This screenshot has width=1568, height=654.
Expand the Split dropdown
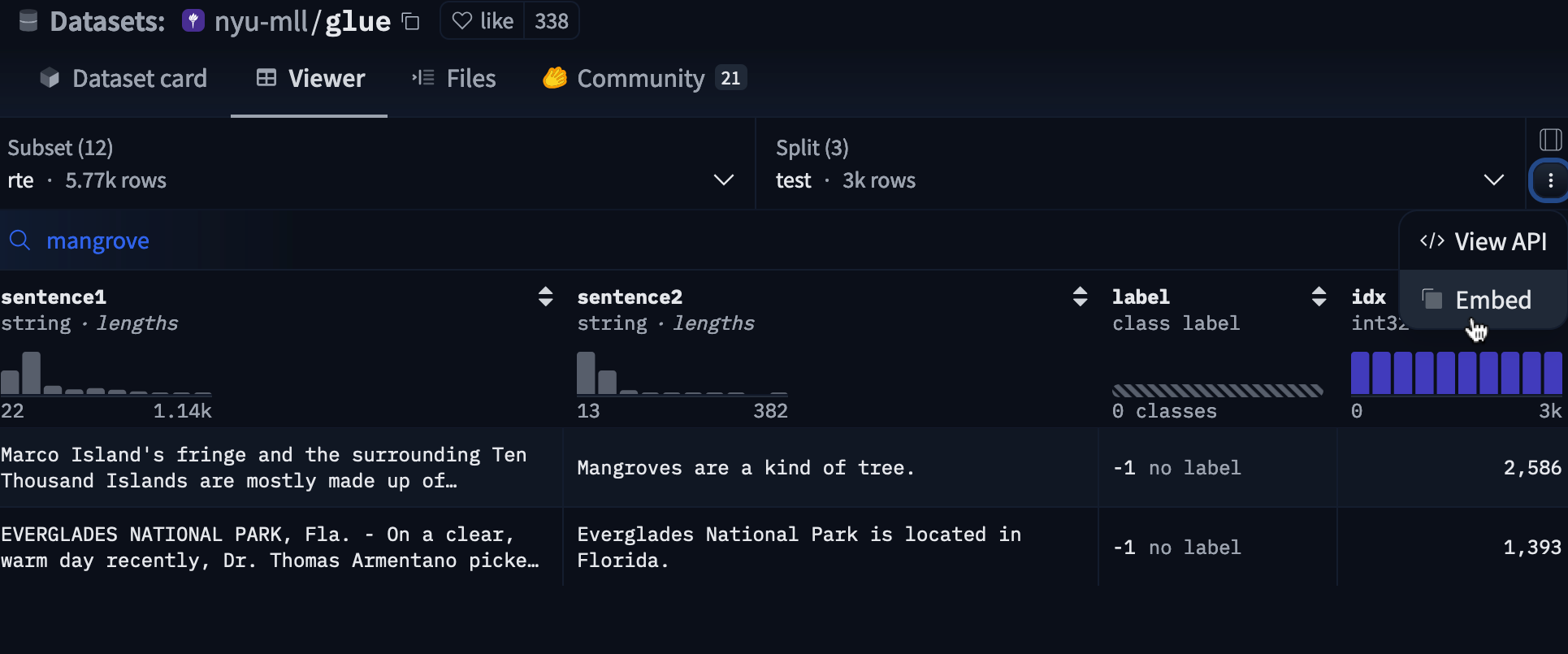(x=1493, y=180)
